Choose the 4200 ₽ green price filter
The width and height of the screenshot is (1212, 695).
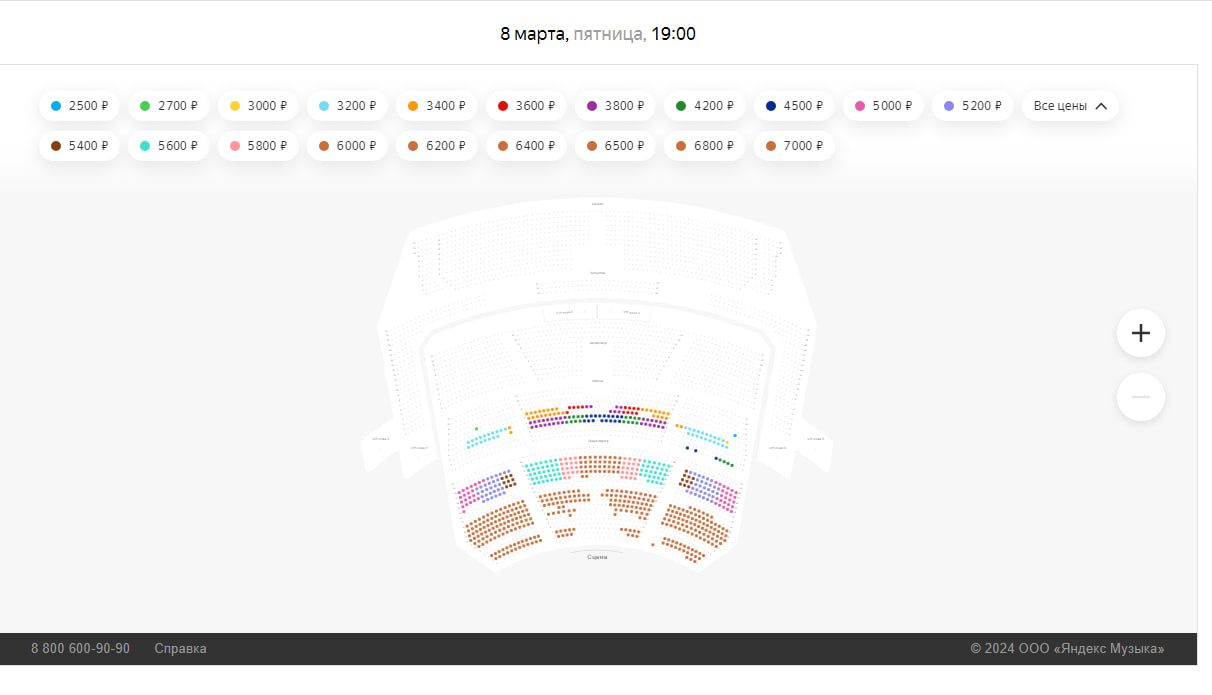coord(704,106)
